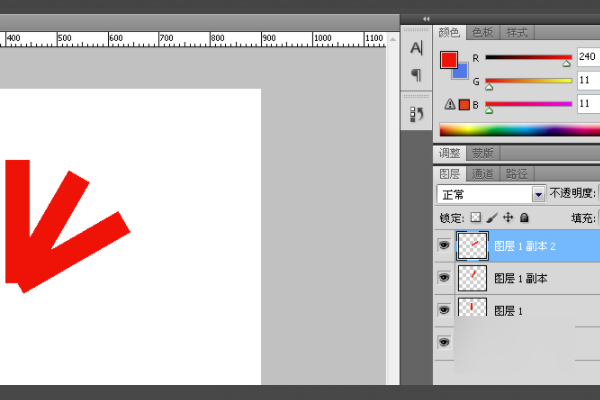This screenshot has height=400, width=600.
Task: Open the History panel icon
Action: [x=416, y=115]
